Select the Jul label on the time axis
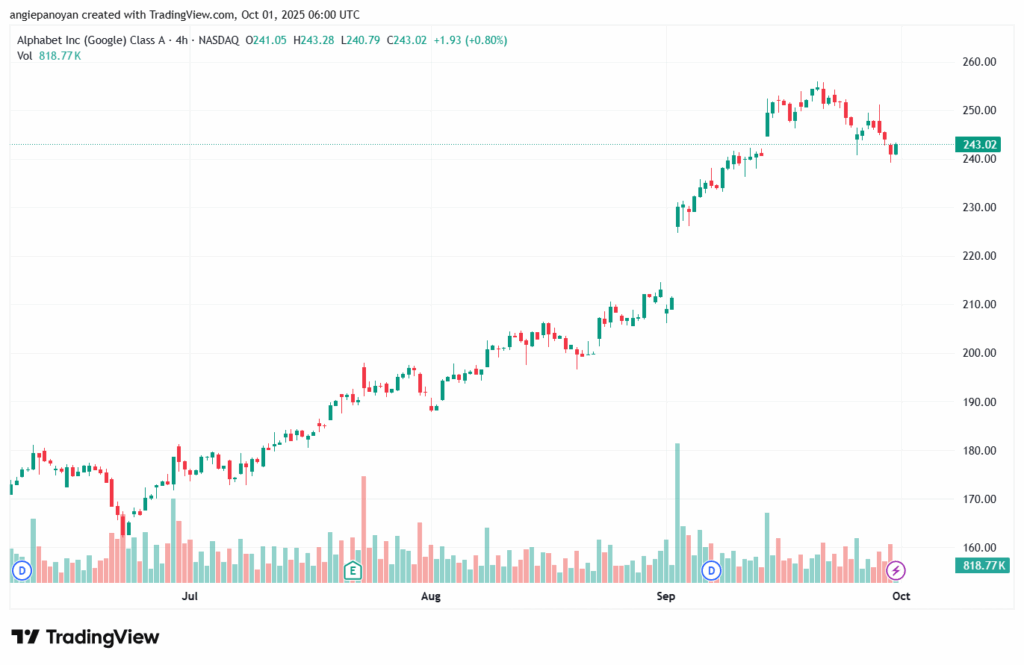1024x665 pixels. point(188,597)
